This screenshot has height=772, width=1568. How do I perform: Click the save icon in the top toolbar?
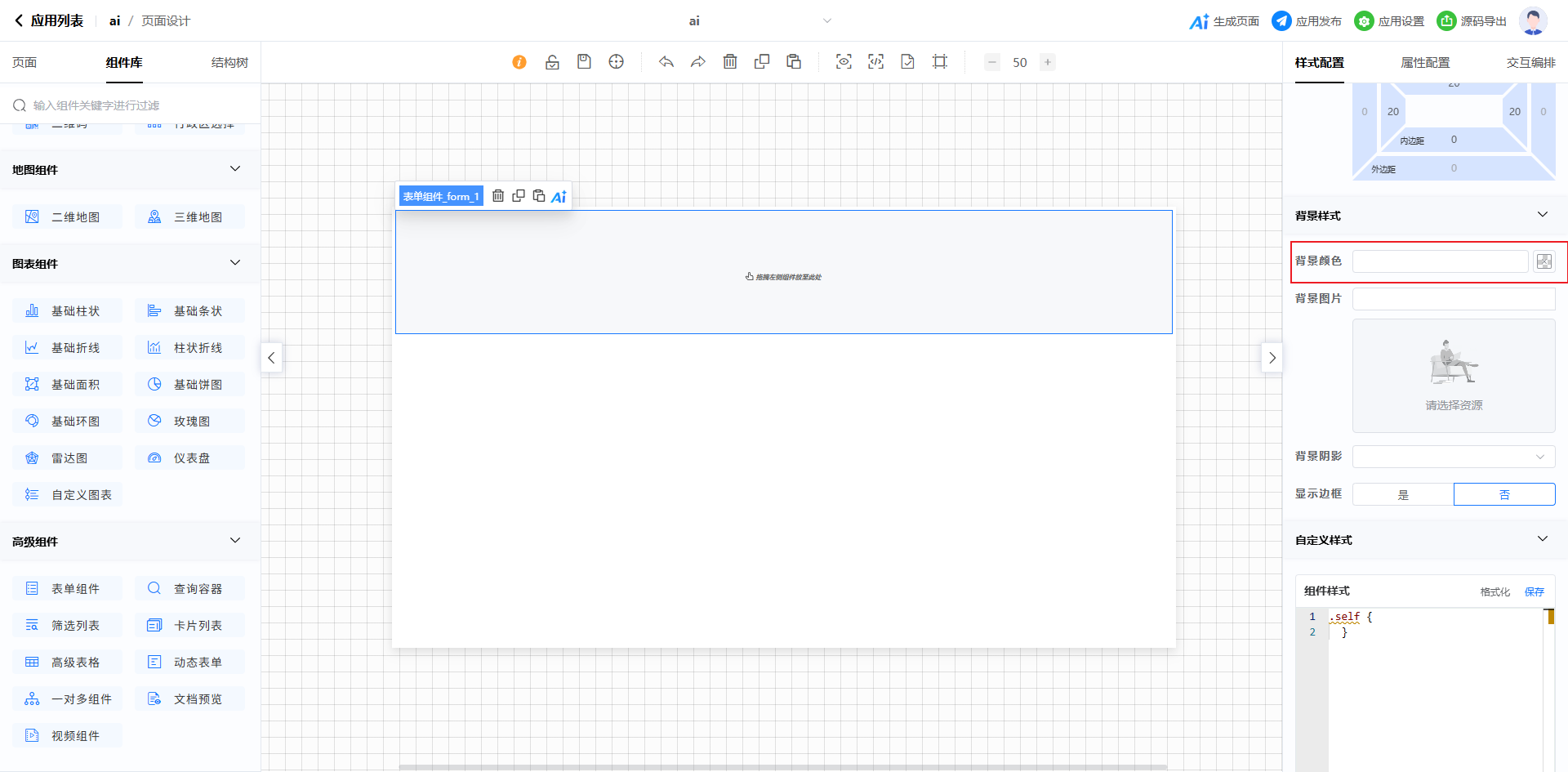point(584,62)
